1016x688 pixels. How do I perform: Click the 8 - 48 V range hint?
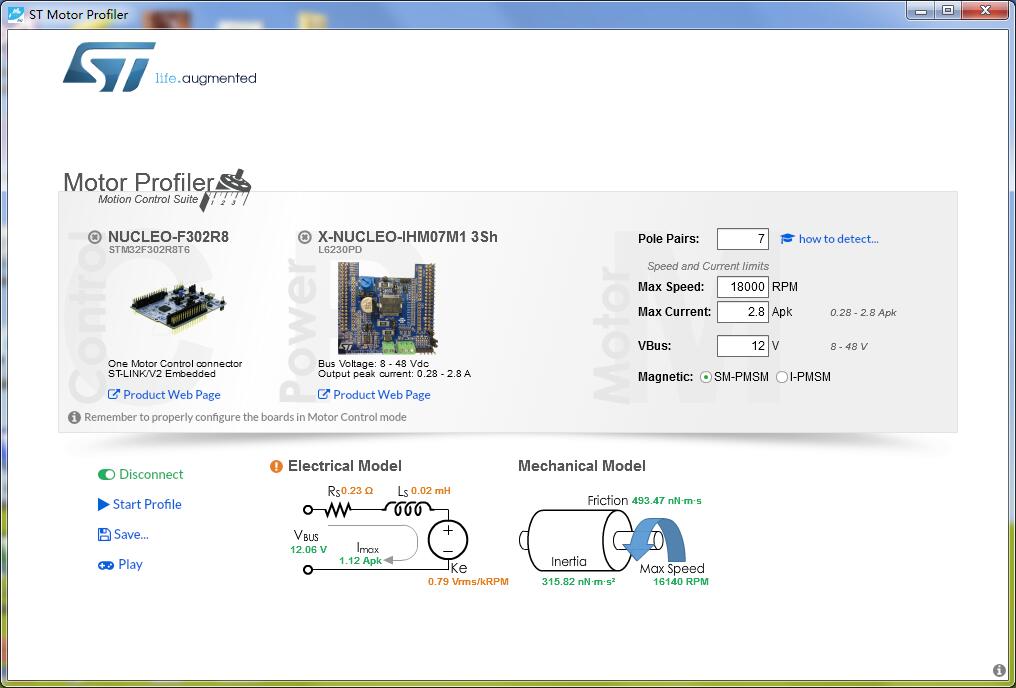[849, 347]
